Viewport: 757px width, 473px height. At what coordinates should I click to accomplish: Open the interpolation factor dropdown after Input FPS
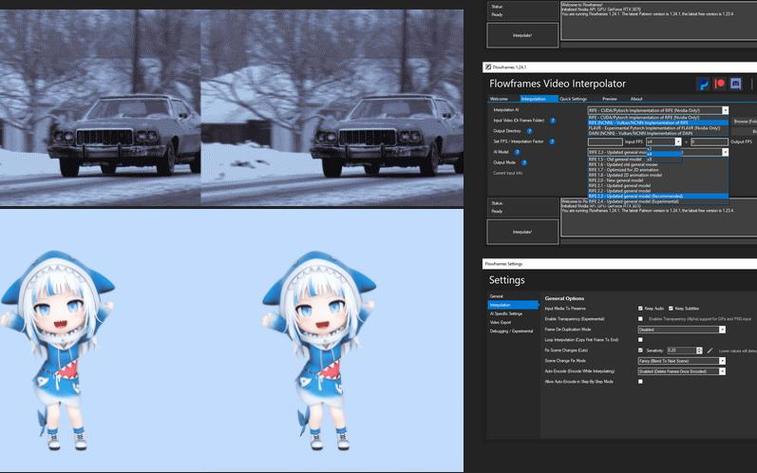tap(664, 142)
